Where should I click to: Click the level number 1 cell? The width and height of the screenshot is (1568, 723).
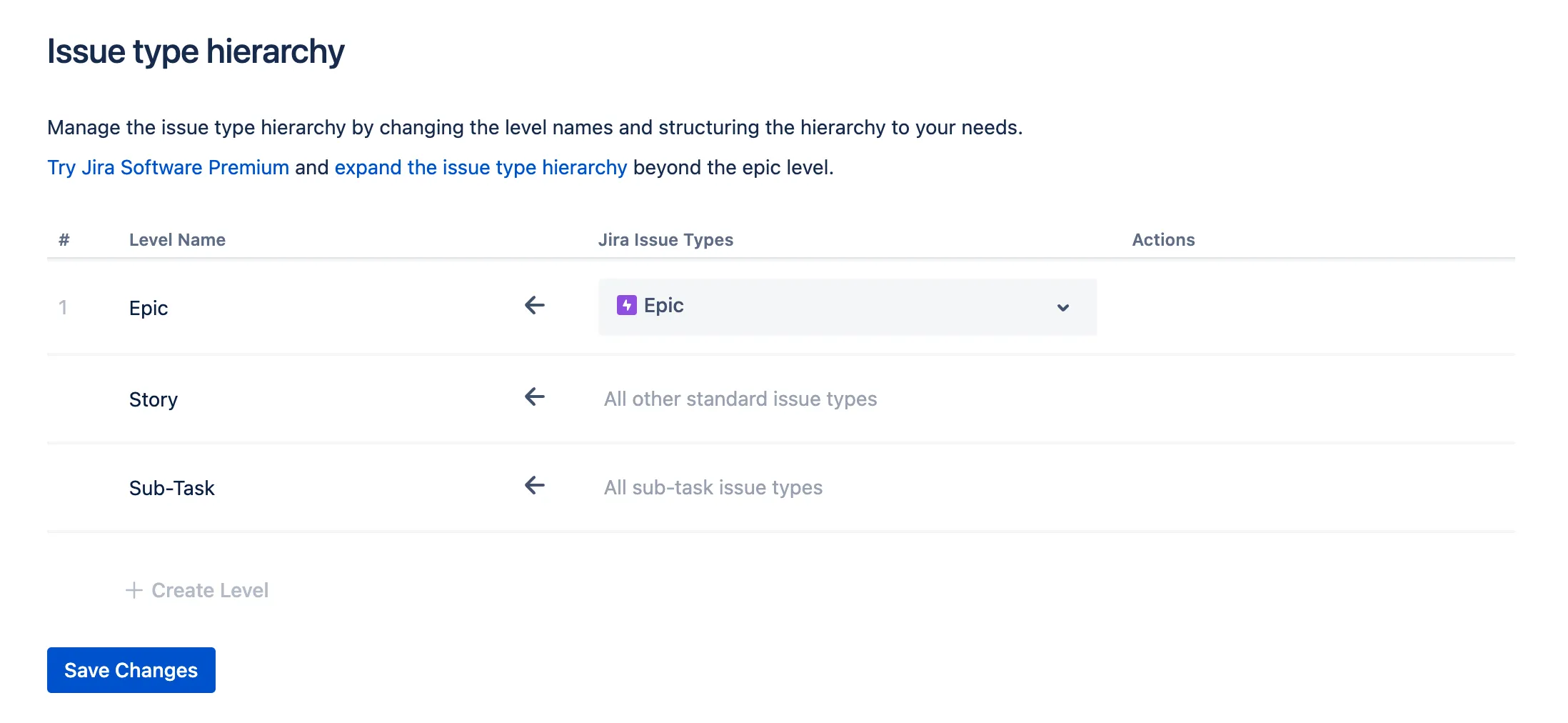63,308
